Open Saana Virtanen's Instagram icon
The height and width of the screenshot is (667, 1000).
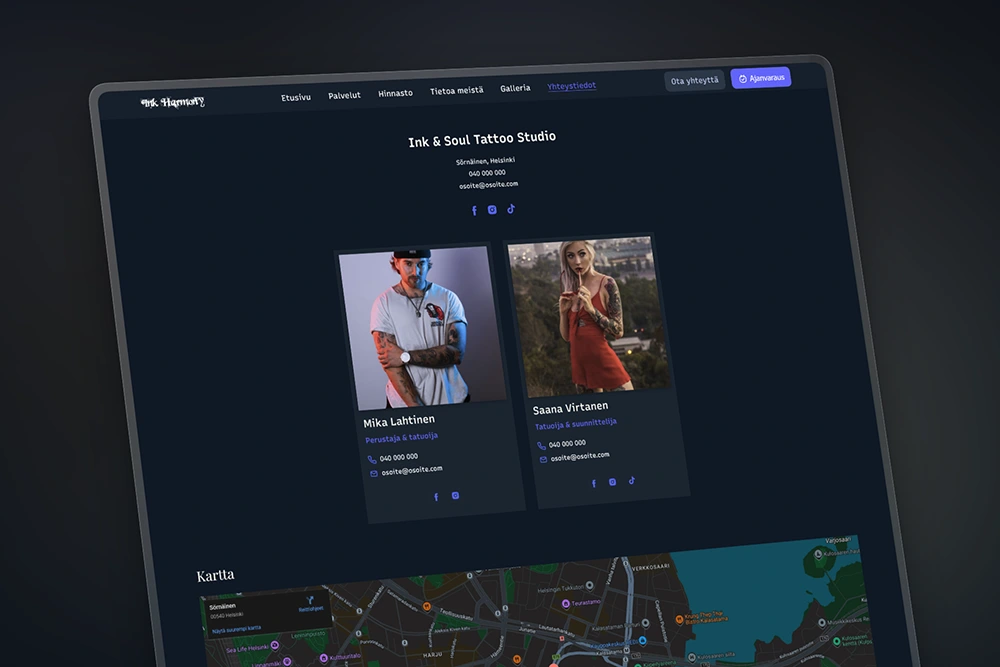(x=612, y=482)
